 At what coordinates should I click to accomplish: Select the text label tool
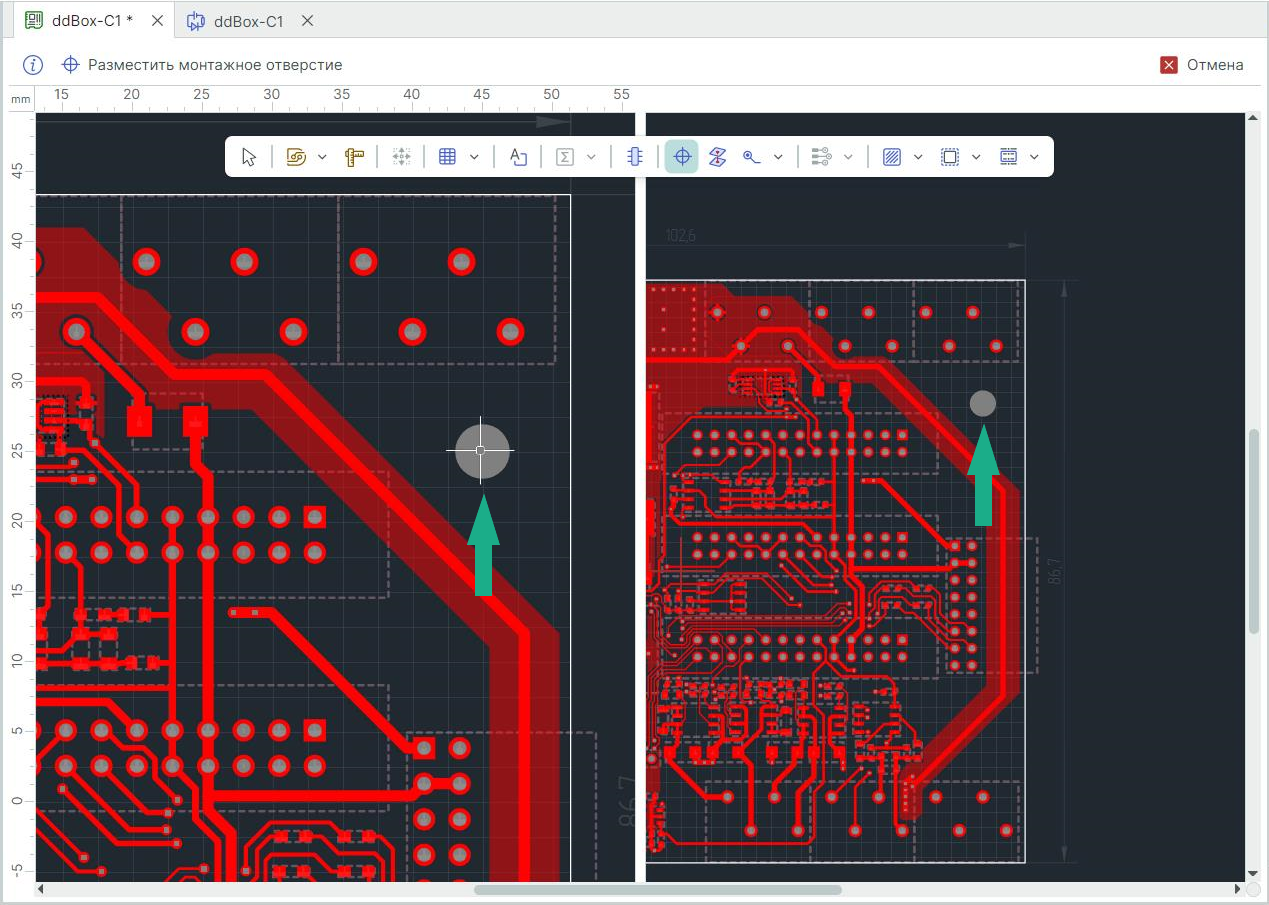518,157
